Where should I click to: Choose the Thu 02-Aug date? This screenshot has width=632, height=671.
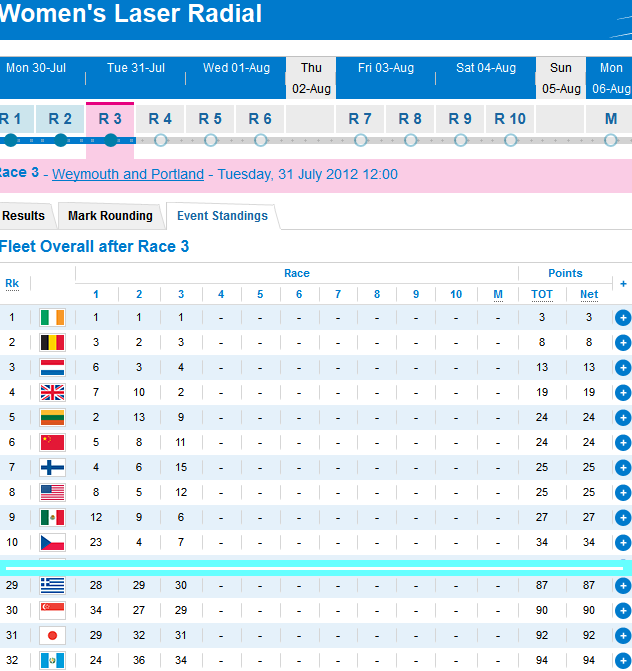pos(311,78)
